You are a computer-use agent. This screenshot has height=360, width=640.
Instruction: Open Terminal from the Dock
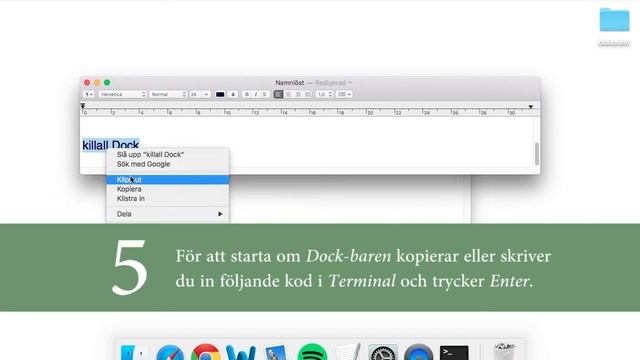coord(454,353)
